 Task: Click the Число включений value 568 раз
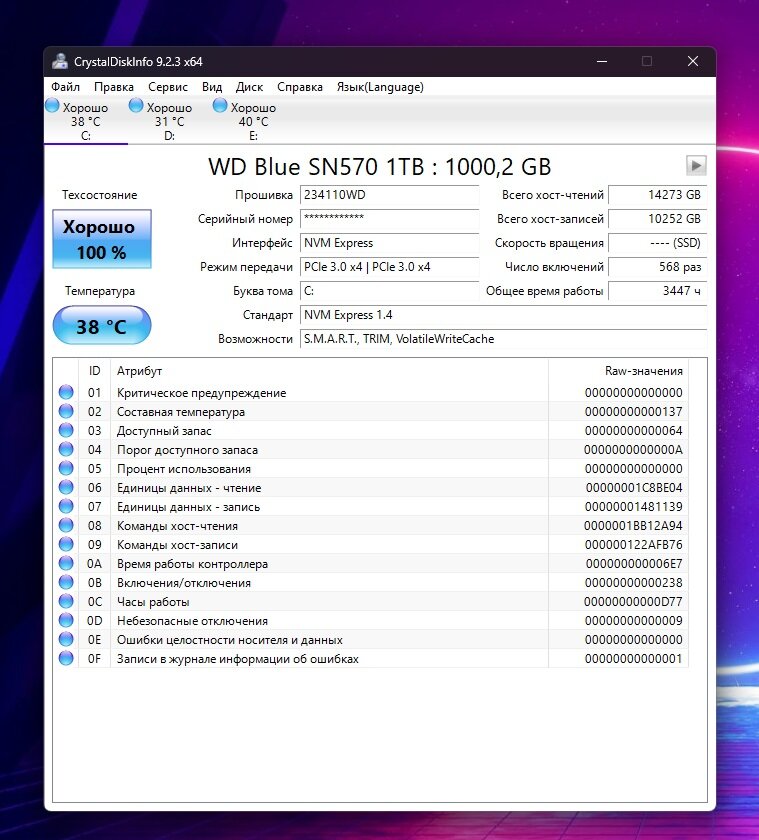click(x=658, y=267)
